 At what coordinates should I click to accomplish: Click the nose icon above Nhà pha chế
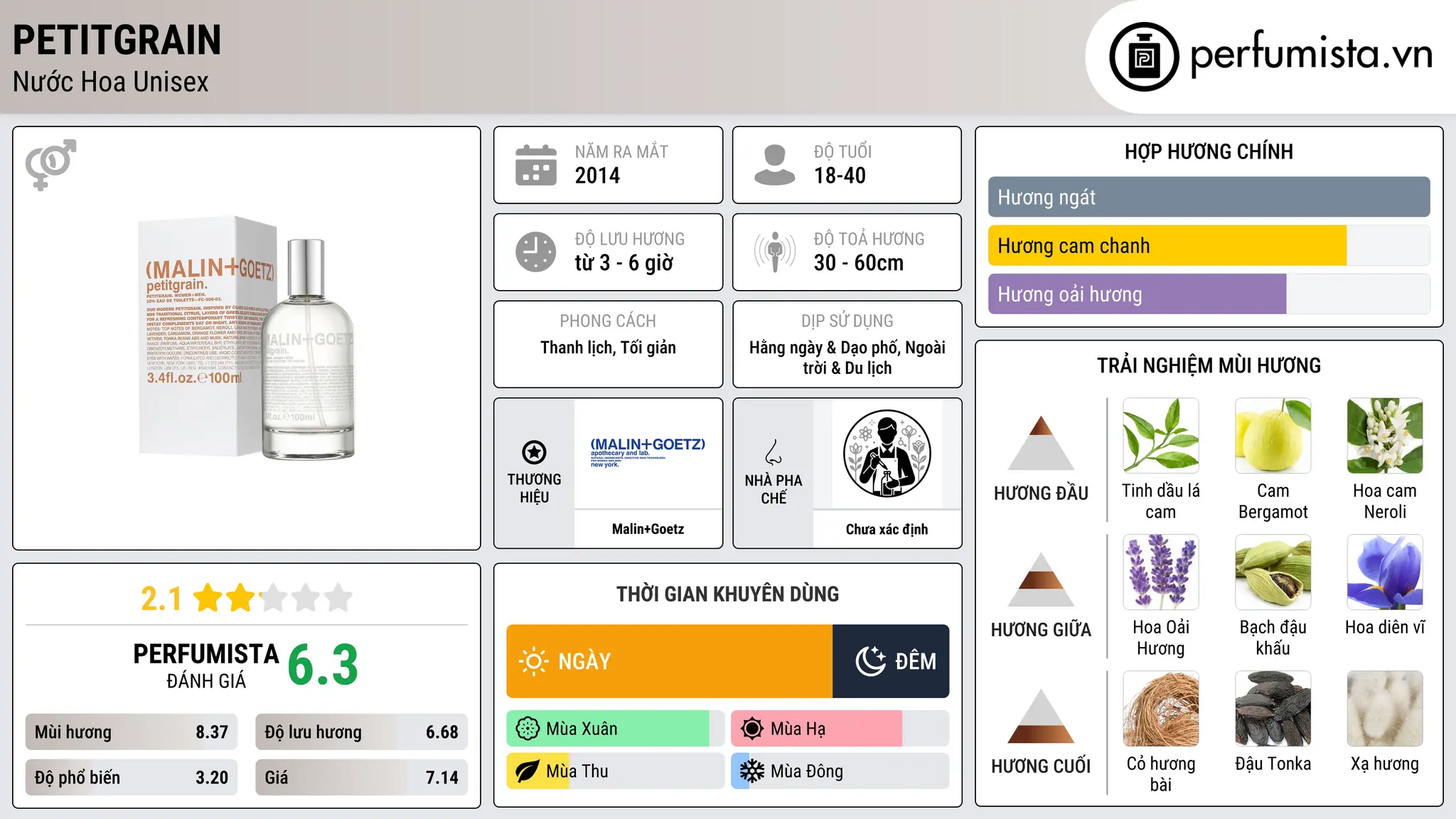[773, 452]
